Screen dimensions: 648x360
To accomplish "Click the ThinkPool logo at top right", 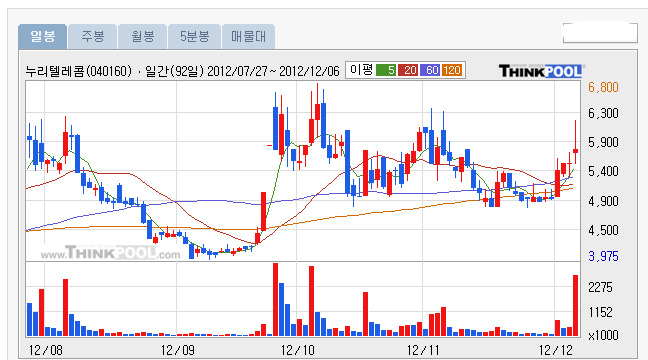I will click(x=541, y=71).
